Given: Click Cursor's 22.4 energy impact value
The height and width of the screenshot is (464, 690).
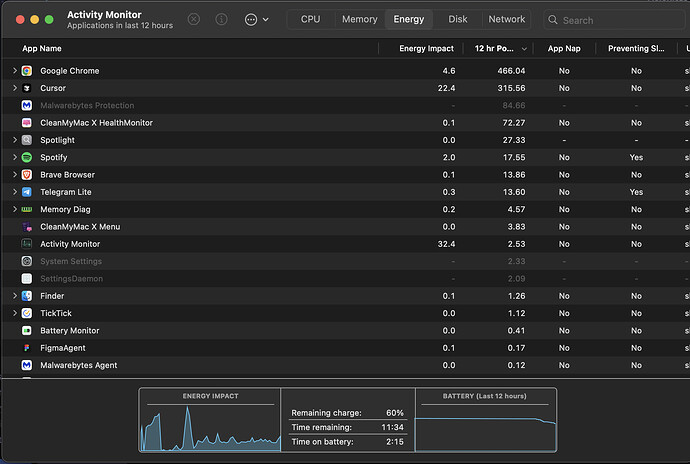Looking at the screenshot, I should 446,88.
